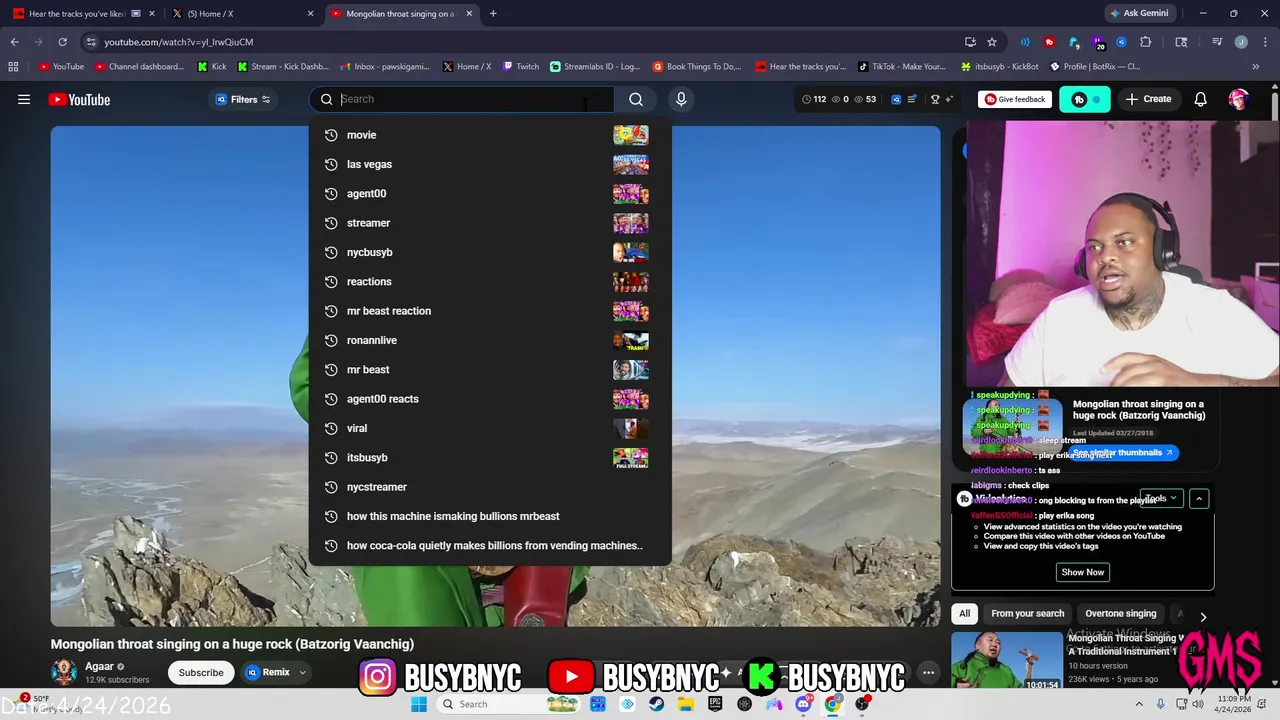This screenshot has width=1280, height=720.
Task: Select the 'ronannlive' search suggestion
Action: [x=490, y=340]
